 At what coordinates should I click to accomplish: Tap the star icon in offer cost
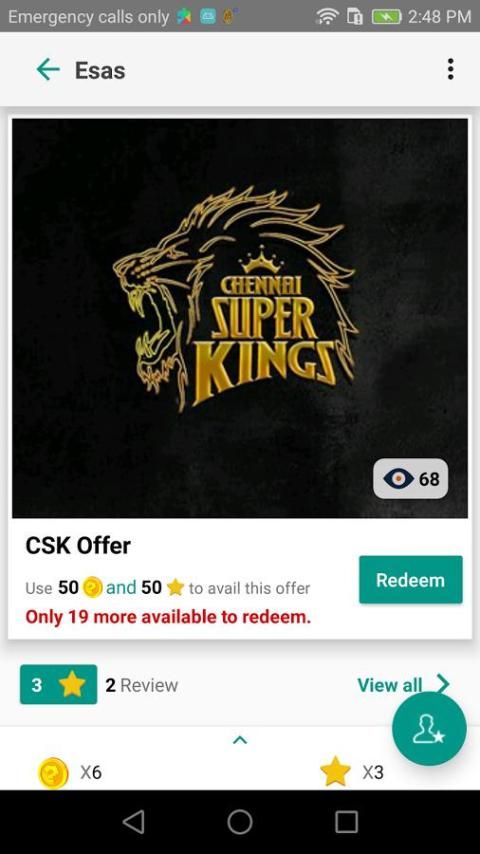[175, 588]
